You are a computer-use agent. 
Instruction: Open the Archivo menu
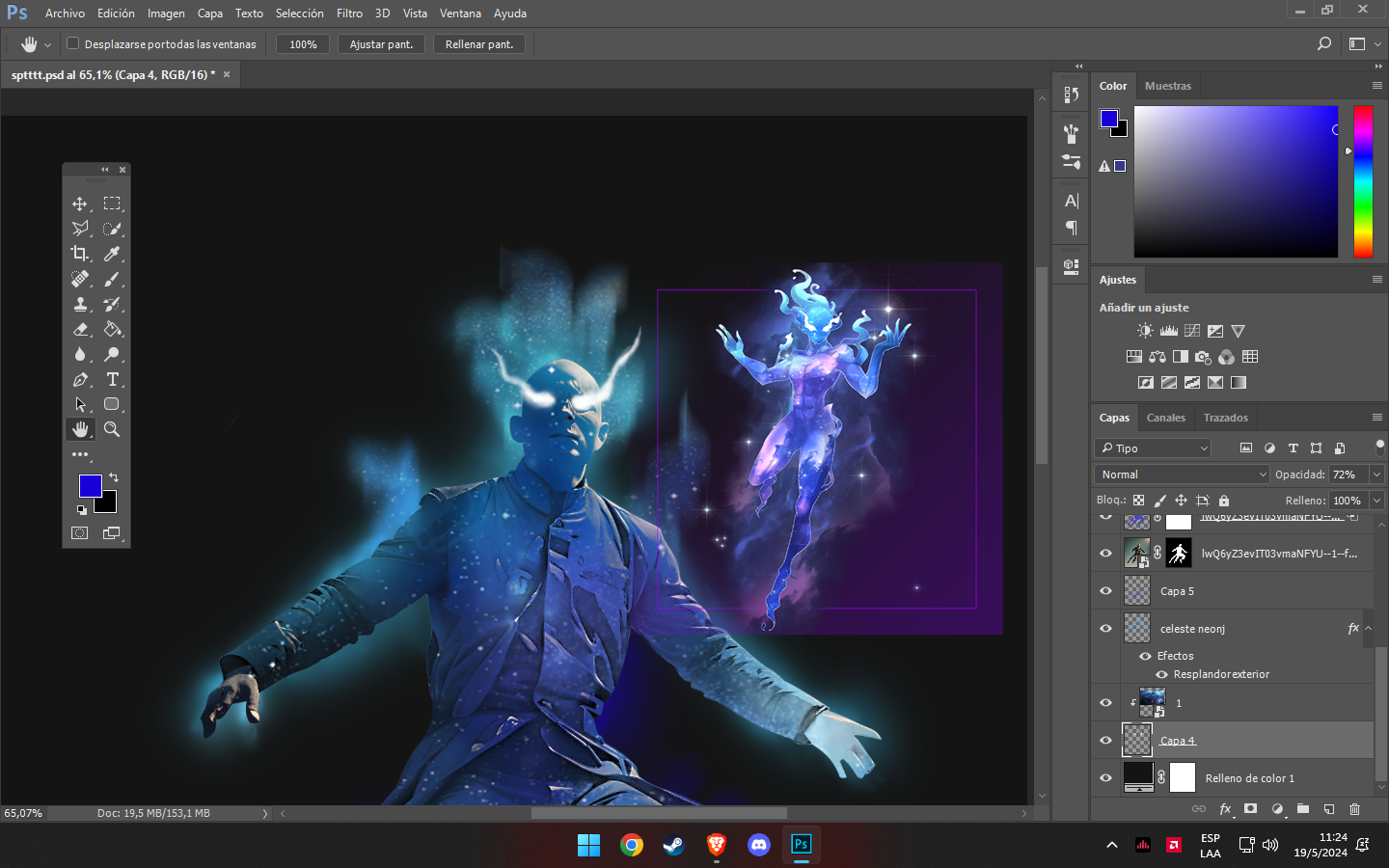65,14
